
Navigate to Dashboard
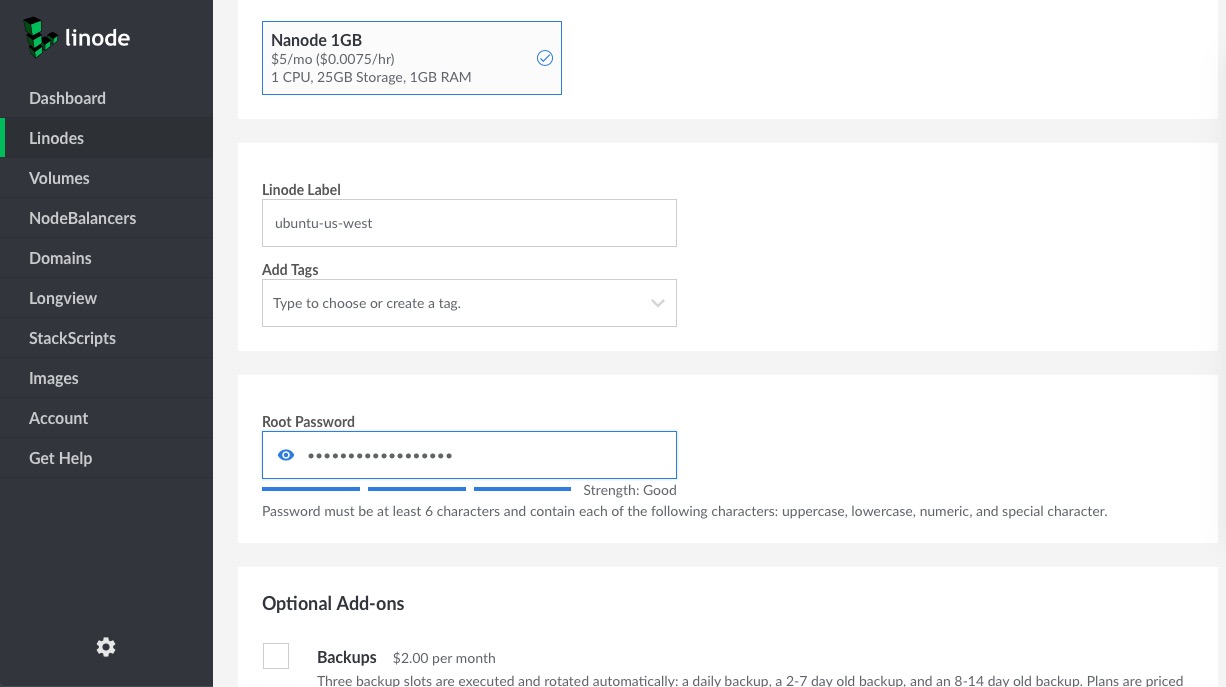coord(67,98)
